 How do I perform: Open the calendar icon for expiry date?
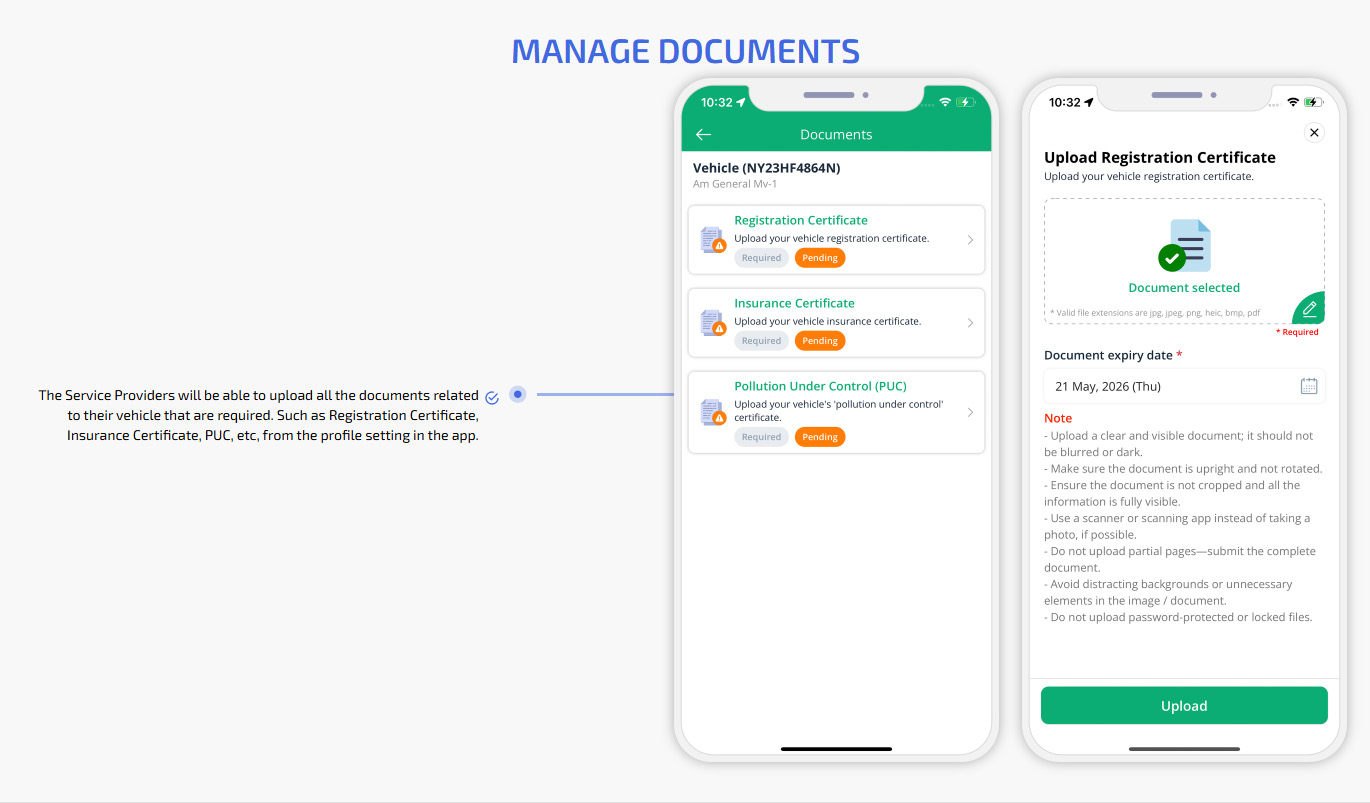(x=1308, y=386)
